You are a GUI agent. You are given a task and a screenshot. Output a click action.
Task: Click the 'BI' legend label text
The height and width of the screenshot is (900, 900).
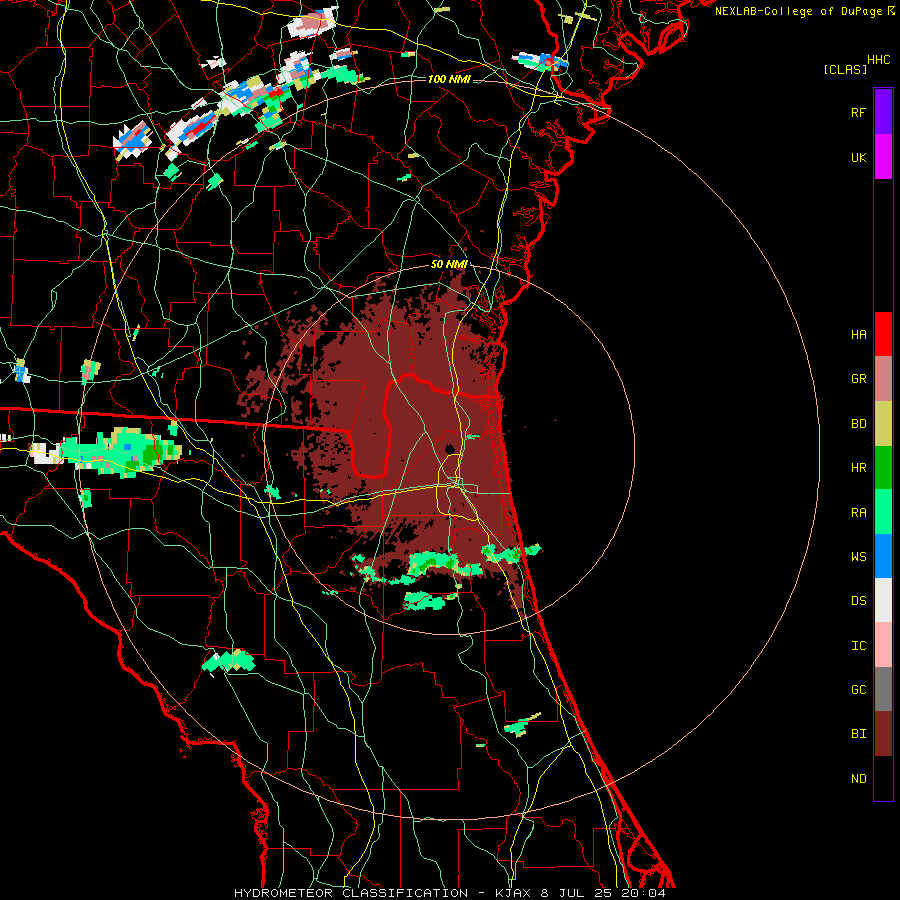[859, 734]
